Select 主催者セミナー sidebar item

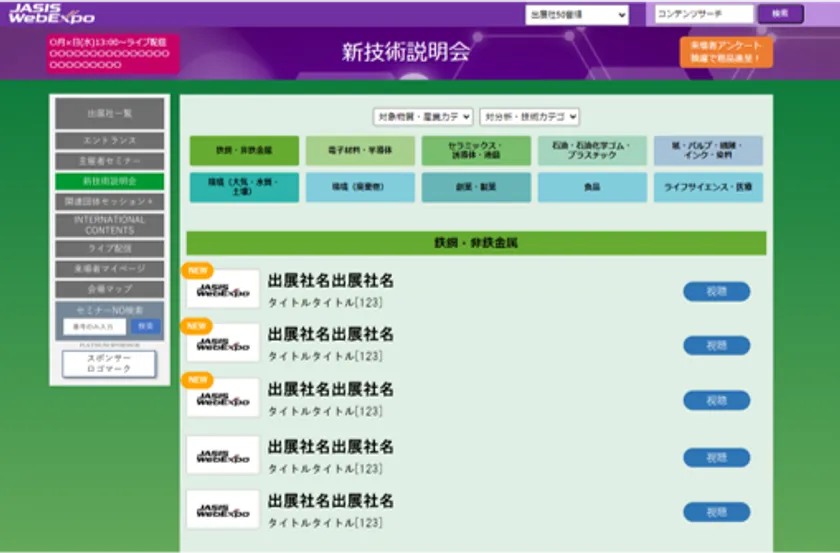tap(109, 161)
